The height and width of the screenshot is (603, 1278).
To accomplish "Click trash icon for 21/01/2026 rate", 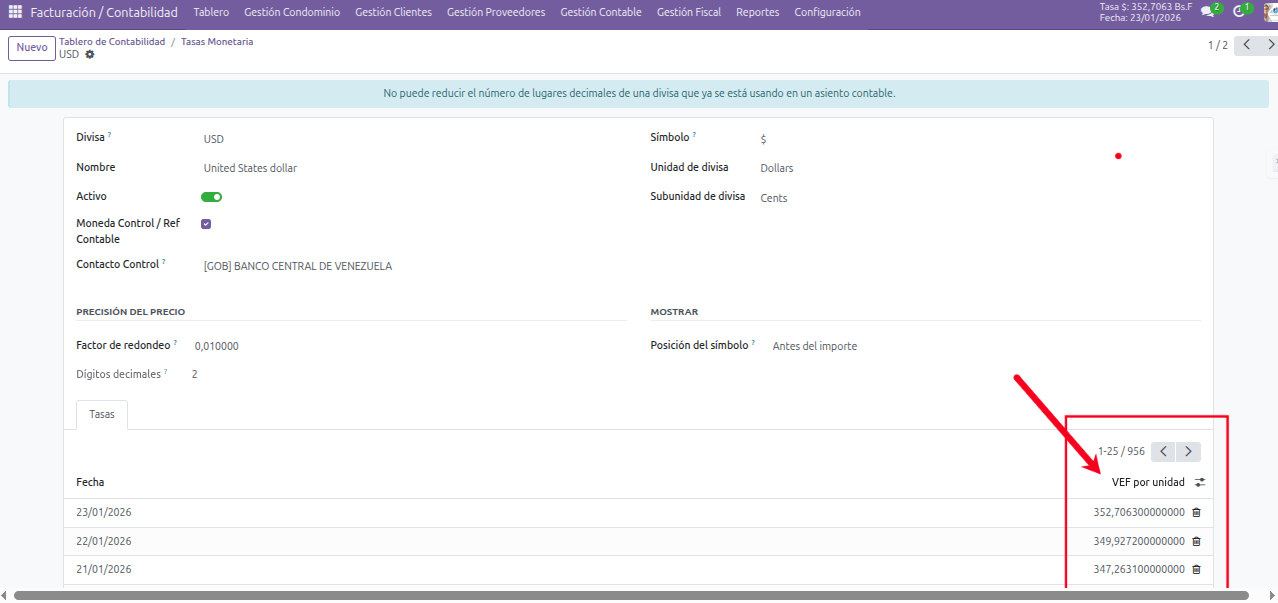I will pos(1196,569).
